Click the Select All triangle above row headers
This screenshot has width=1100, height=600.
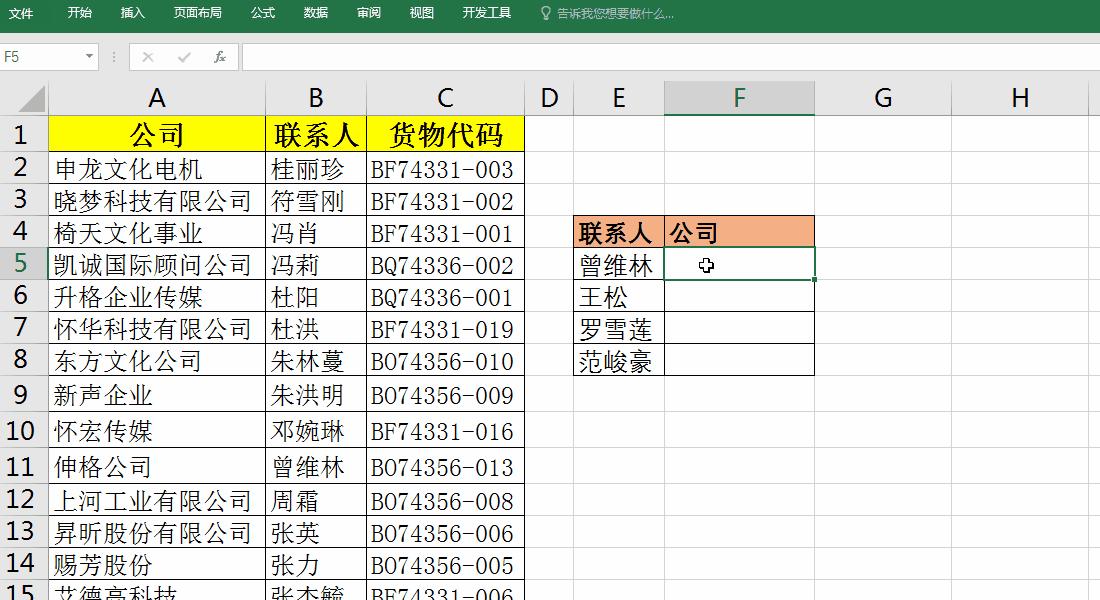(30, 97)
